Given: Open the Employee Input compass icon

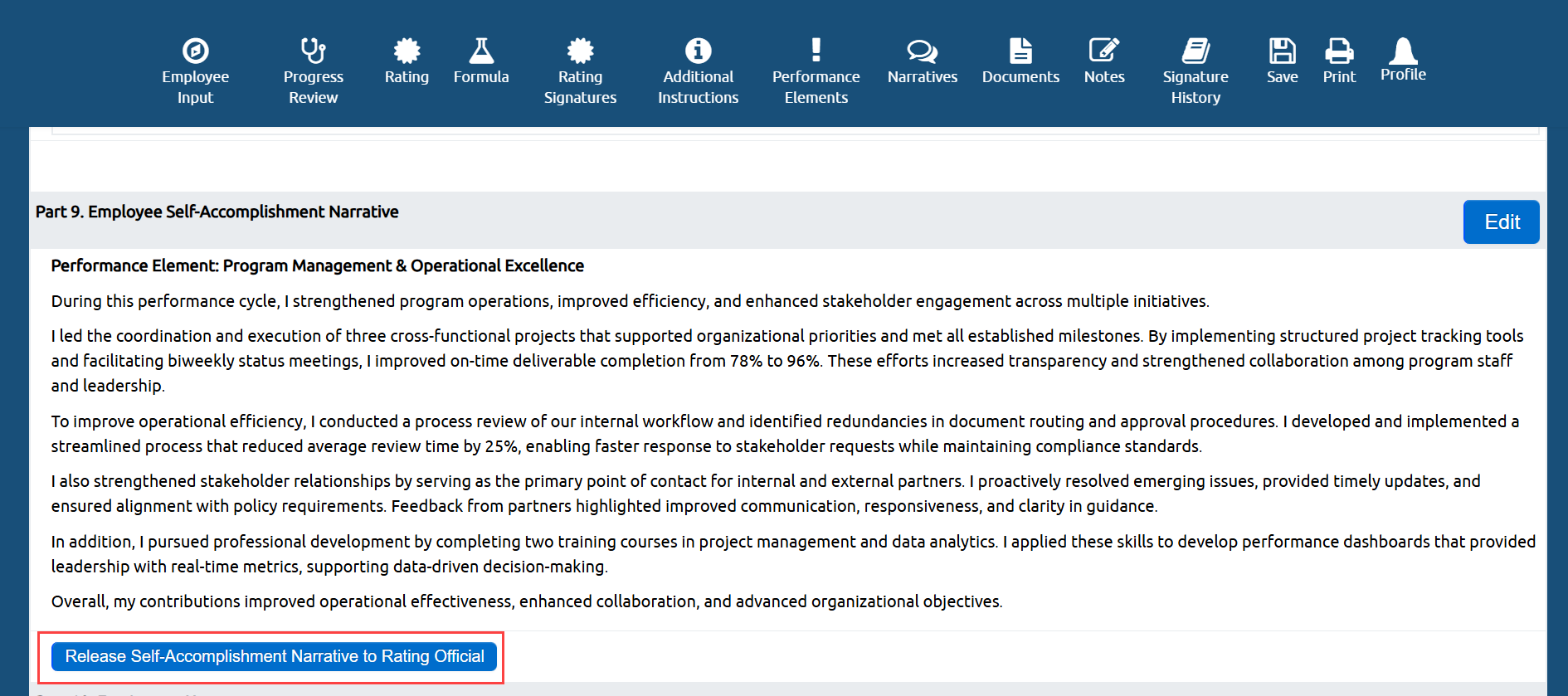Looking at the screenshot, I should 195,51.
